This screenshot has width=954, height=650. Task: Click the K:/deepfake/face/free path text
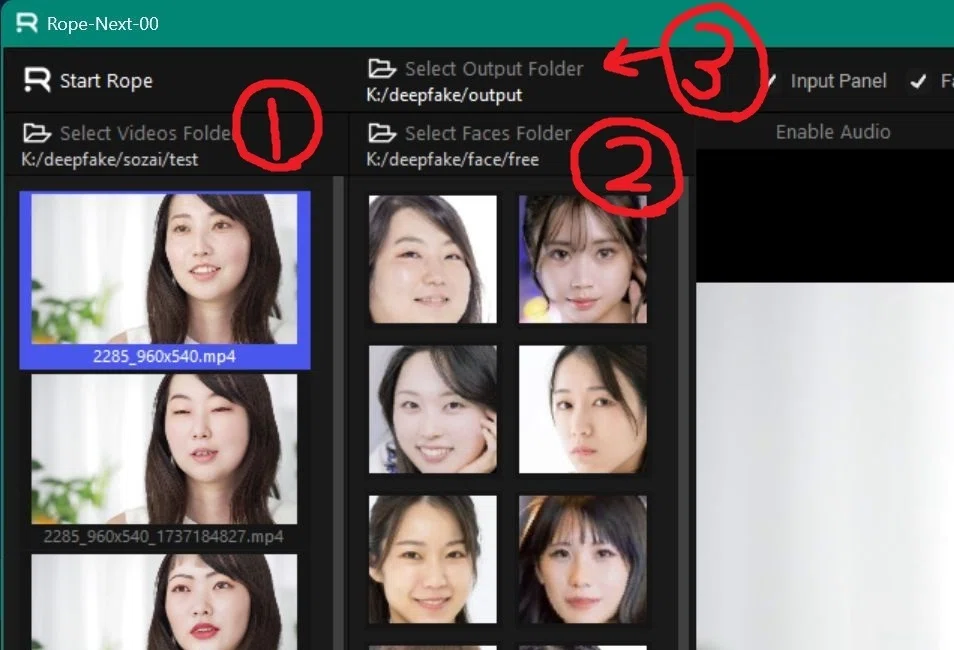453,159
